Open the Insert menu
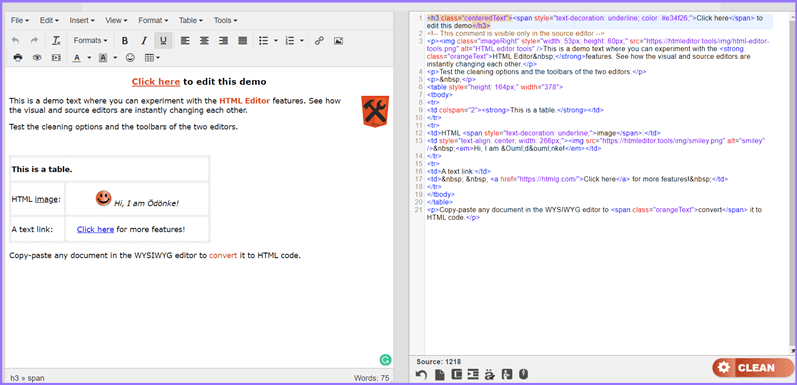 coord(82,20)
